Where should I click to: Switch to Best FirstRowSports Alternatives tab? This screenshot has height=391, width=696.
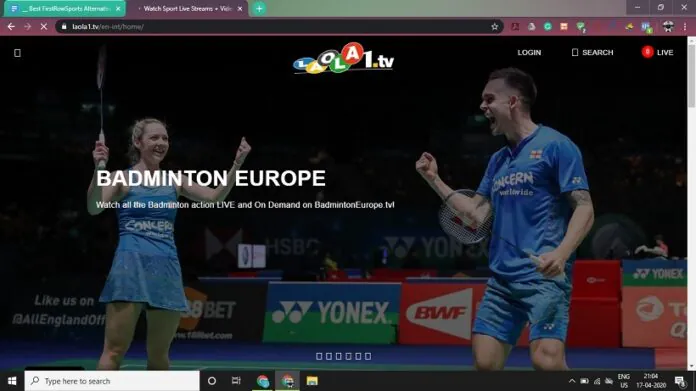pos(65,8)
